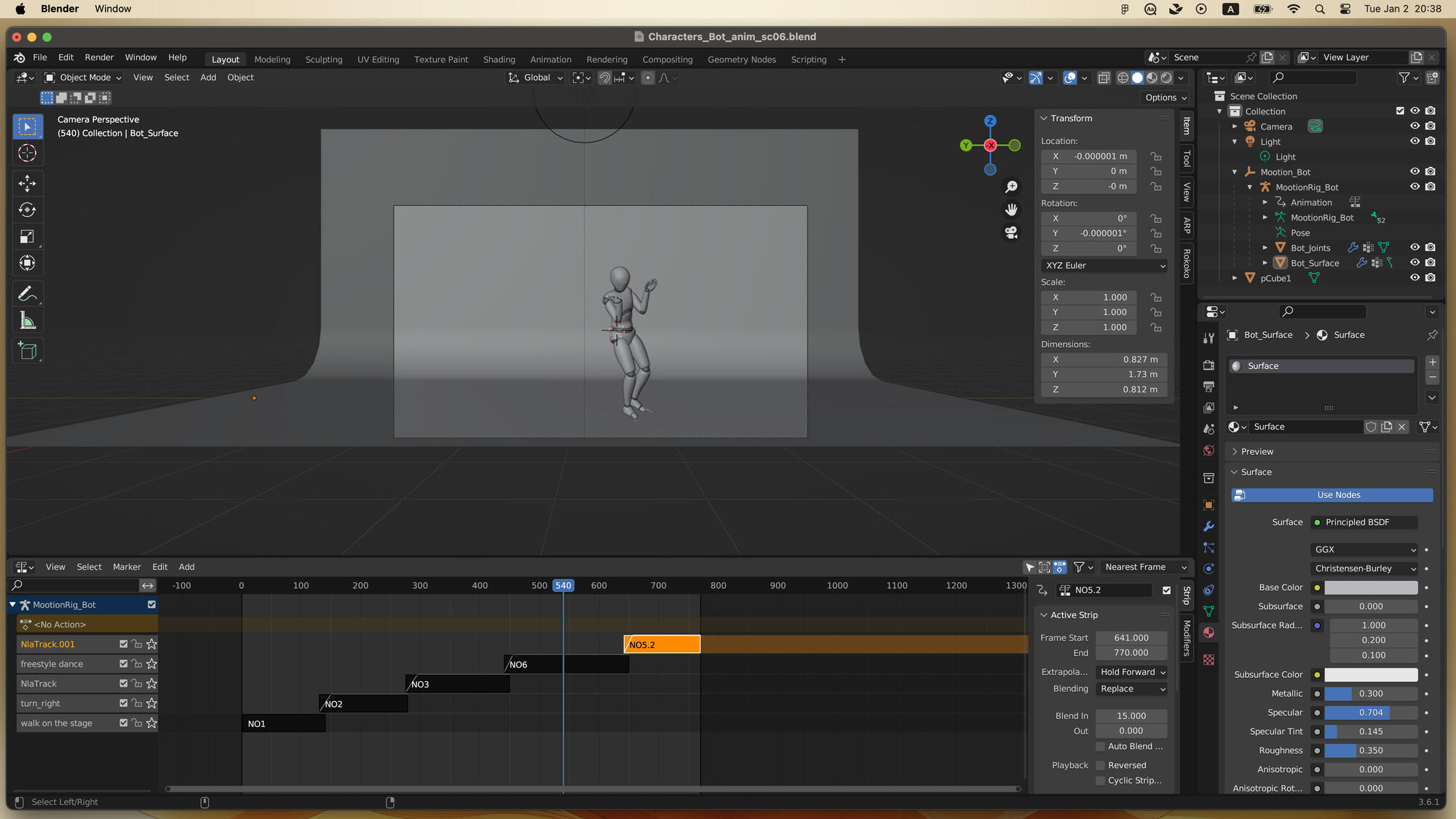Open the GGX distribution dropdown
The image size is (1456, 819).
1365,550
